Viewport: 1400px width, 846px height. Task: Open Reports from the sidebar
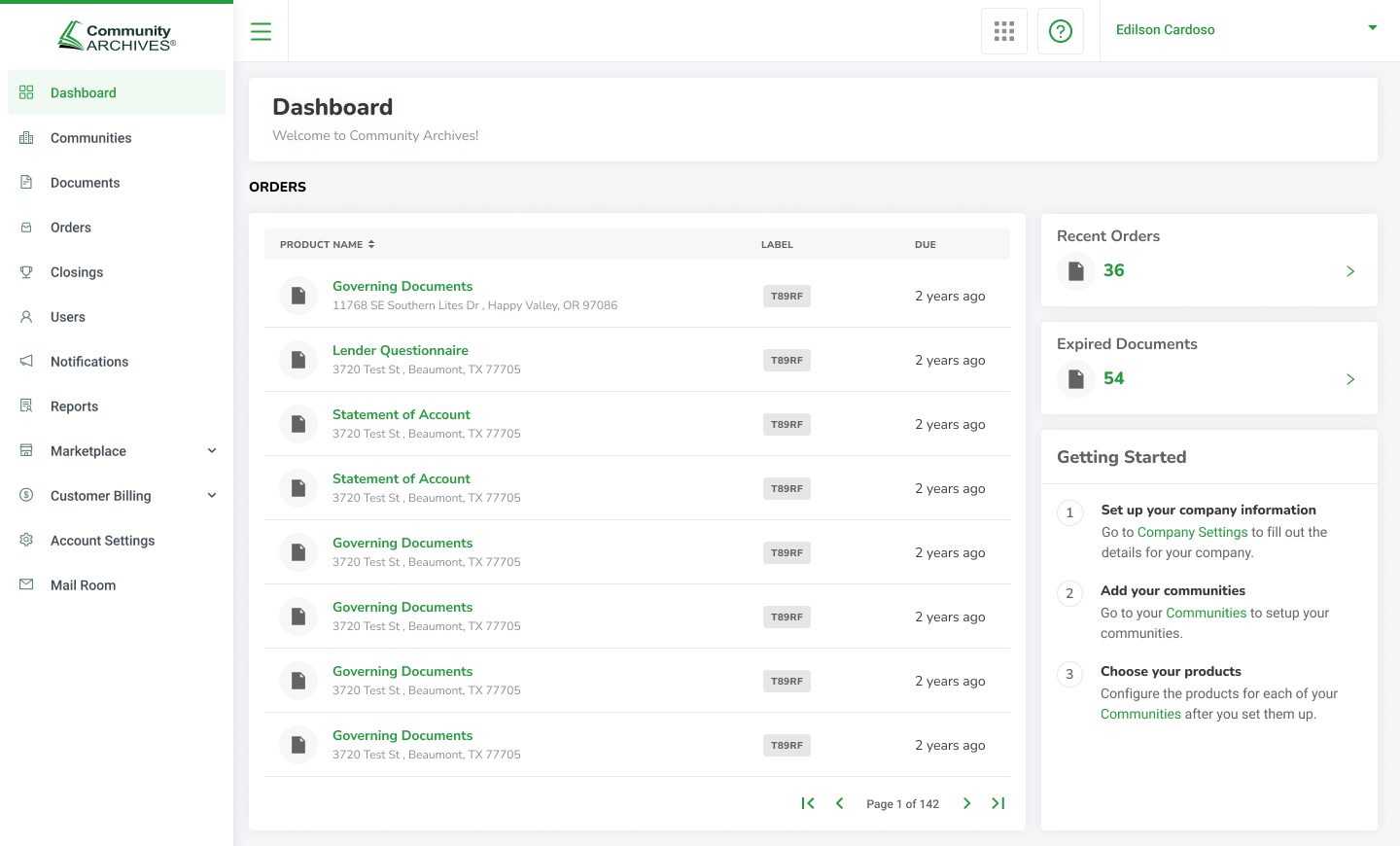click(117, 406)
